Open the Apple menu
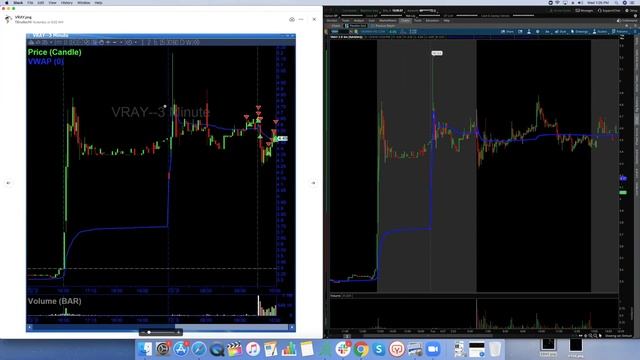This screenshot has width=640, height=360. [x=6, y=2]
